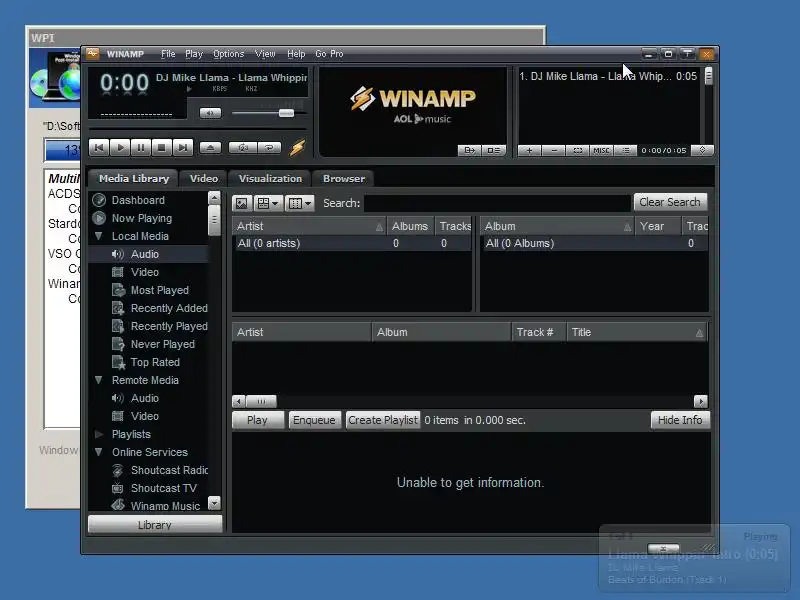Open the File menu
The width and height of the screenshot is (800, 600).
(168, 54)
